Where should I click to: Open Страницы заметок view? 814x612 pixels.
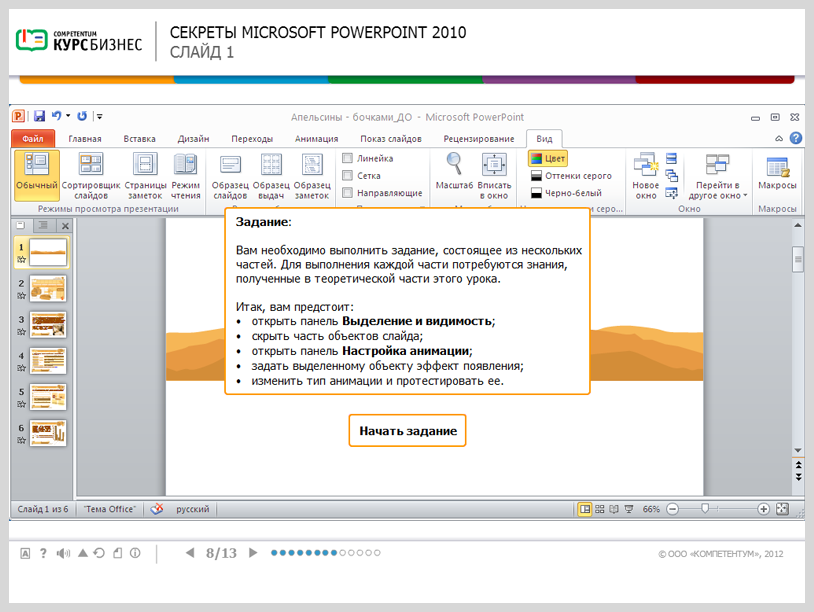(145, 175)
